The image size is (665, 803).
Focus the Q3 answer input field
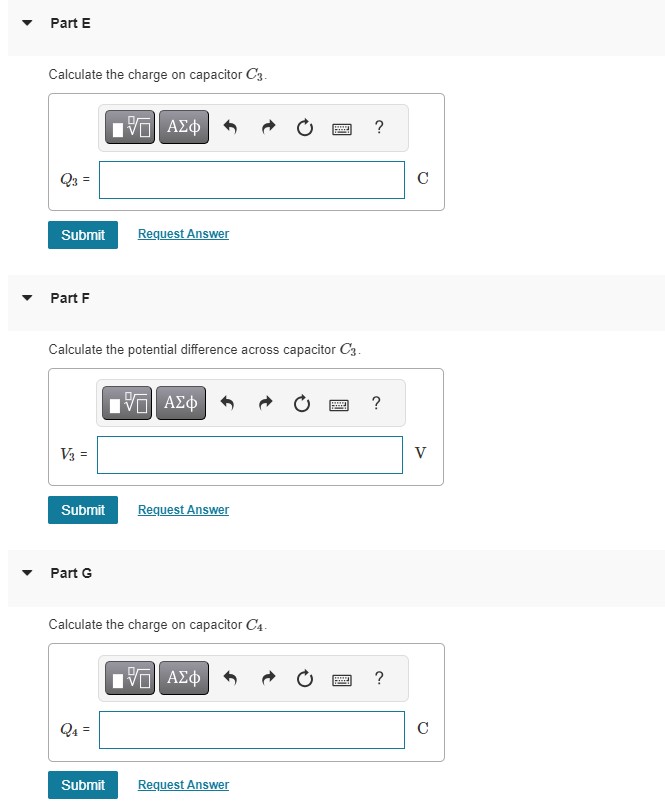(252, 180)
